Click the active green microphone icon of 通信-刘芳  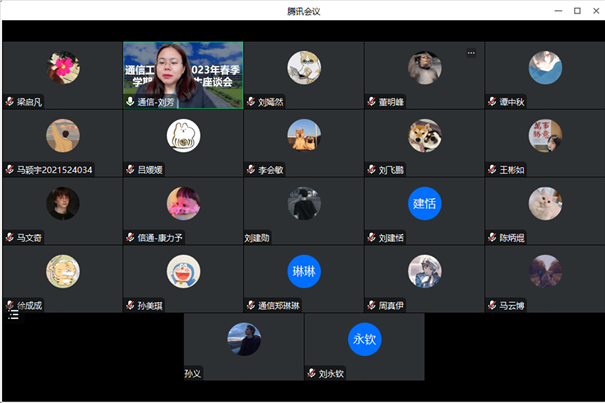tap(130, 102)
